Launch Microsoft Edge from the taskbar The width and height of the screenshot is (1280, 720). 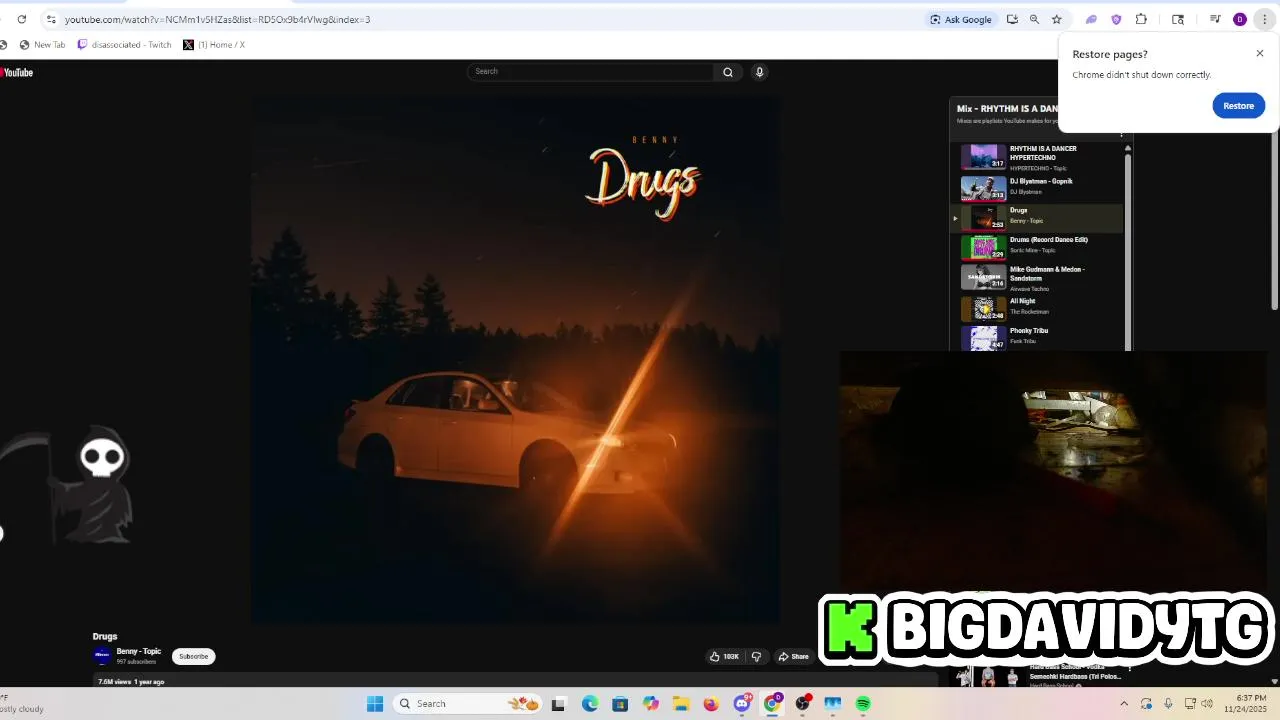click(x=590, y=704)
